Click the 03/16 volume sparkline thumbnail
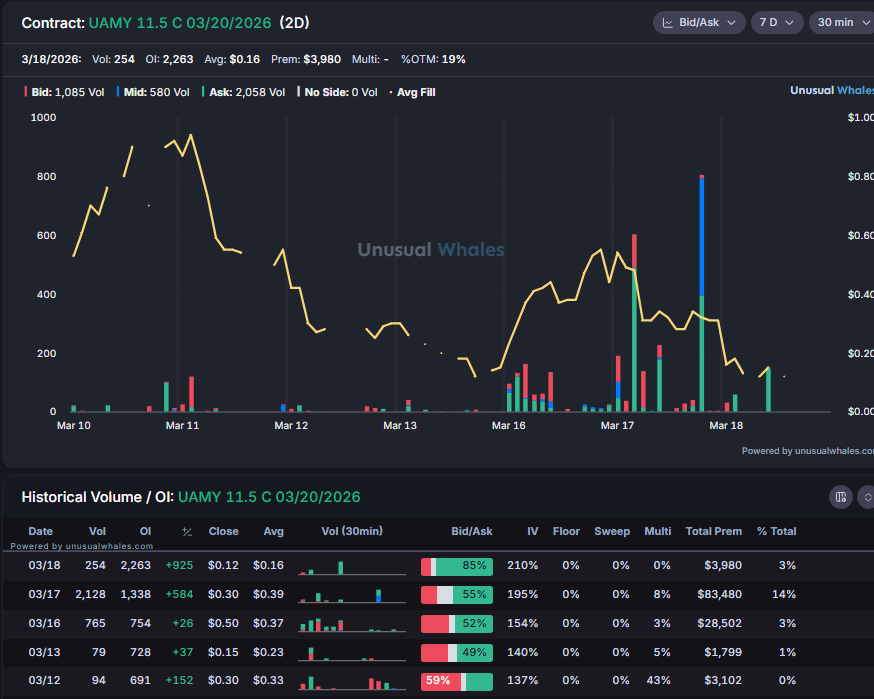874x699 pixels. tap(352, 624)
